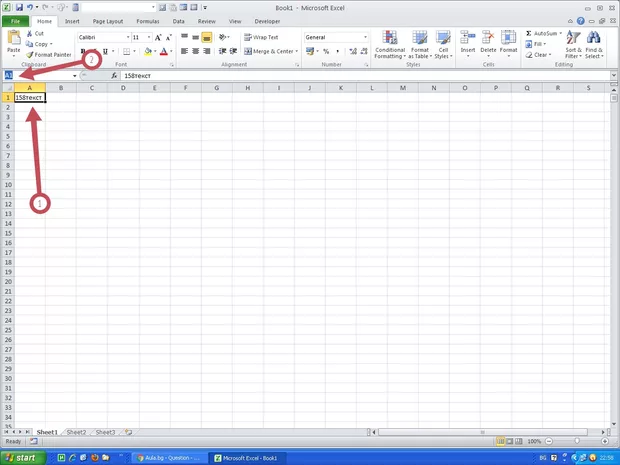This screenshot has height=465, width=620.
Task: Switch to the Insert tab
Action: point(72,21)
